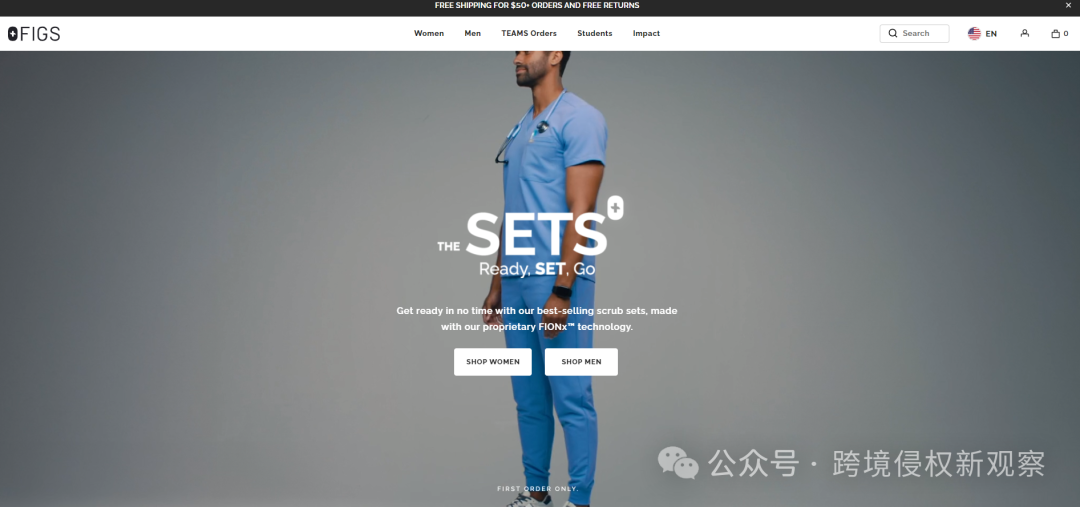Focus the Search input field
This screenshot has height=507, width=1080.
pyautogui.click(x=914, y=33)
